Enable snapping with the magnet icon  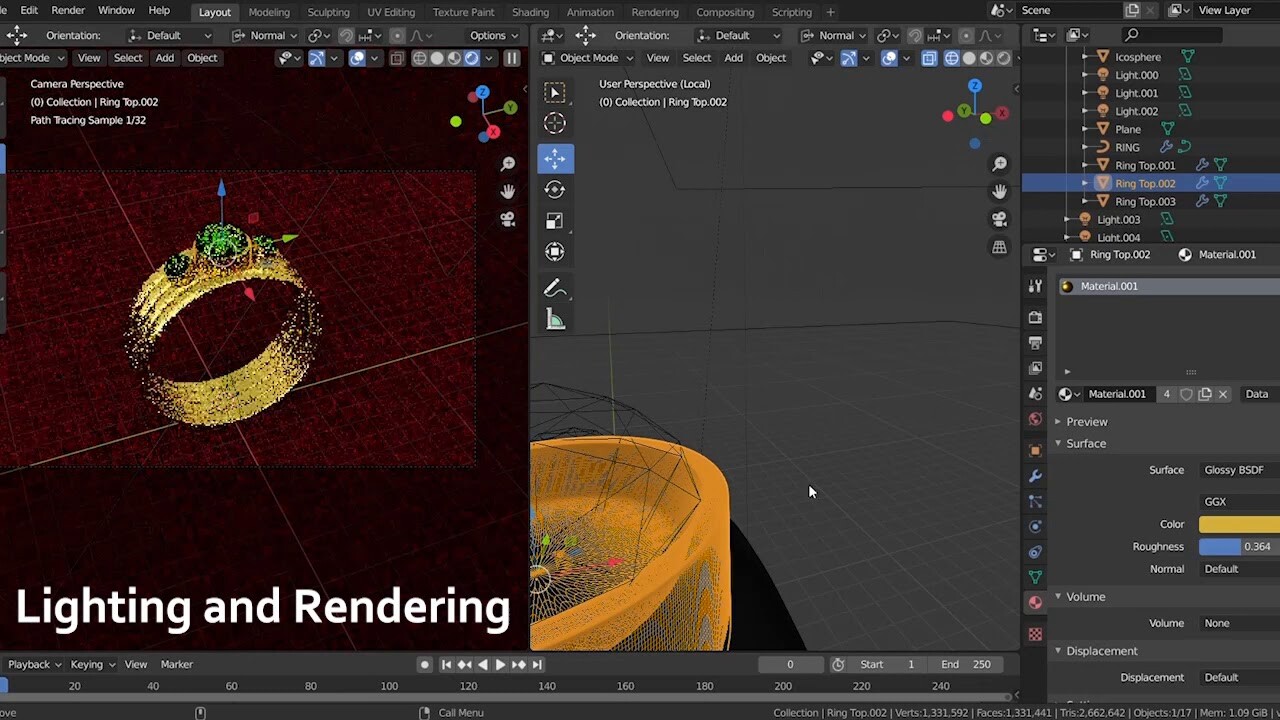click(887, 35)
